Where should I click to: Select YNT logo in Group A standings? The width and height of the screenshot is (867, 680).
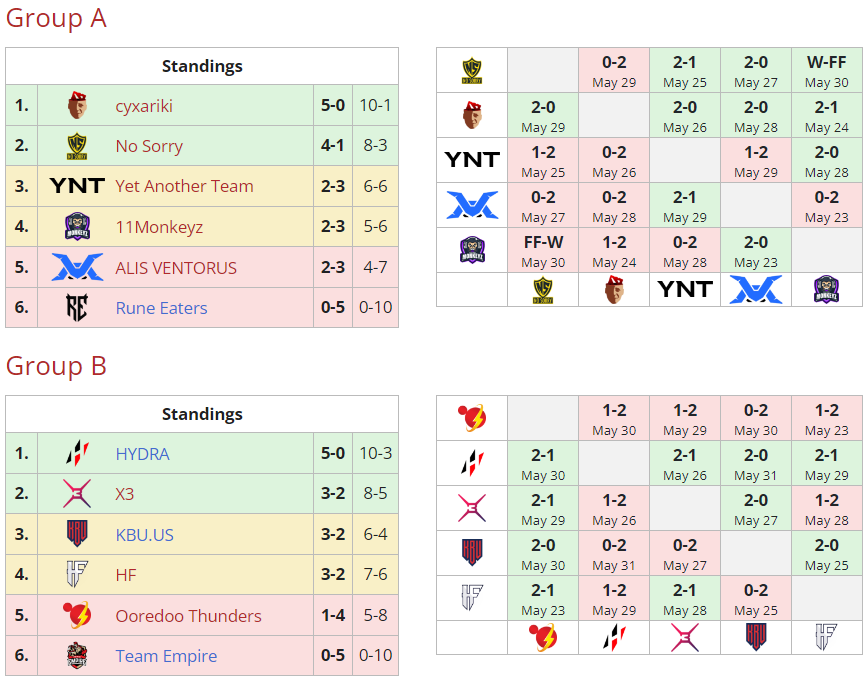[x=77, y=186]
